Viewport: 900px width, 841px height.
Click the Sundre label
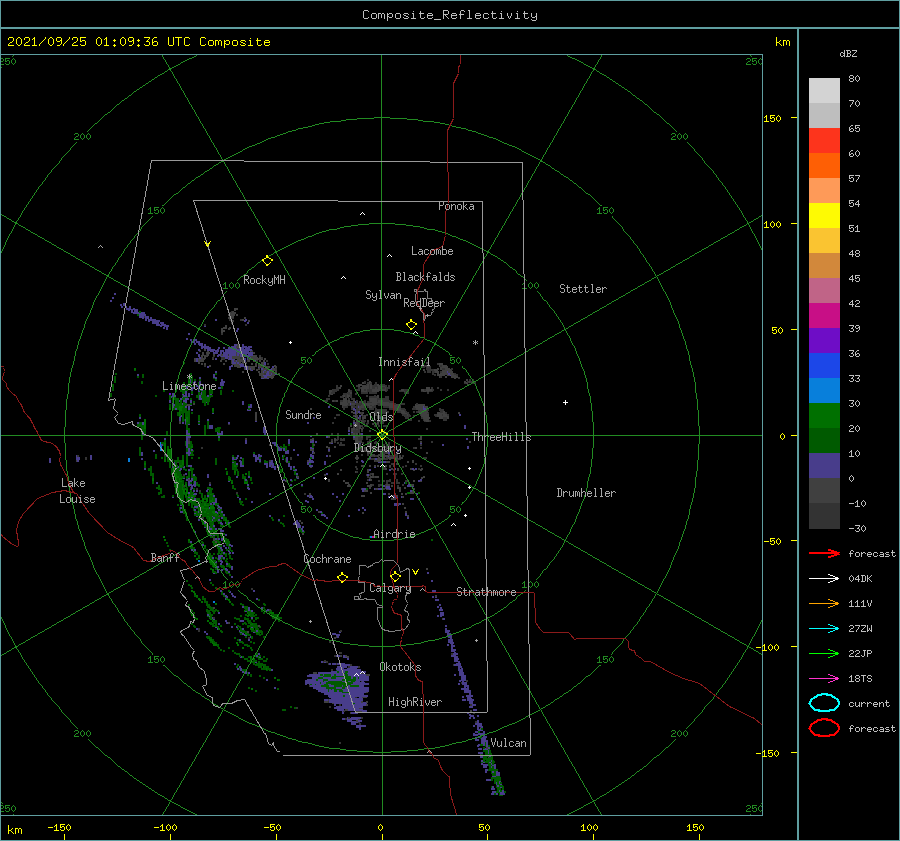coord(304,414)
